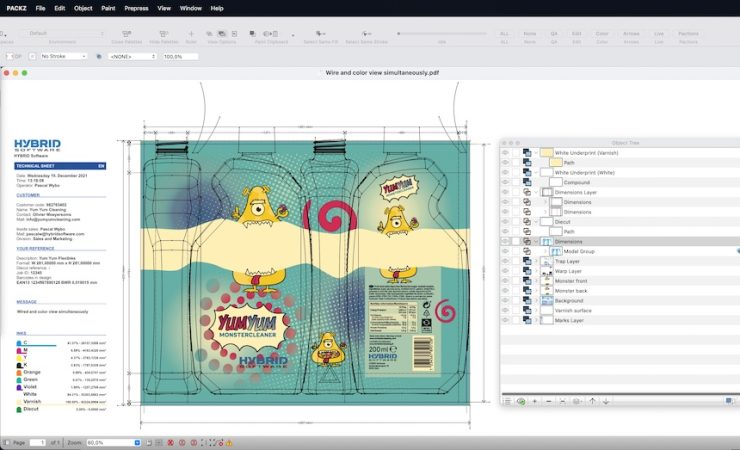Viewport: 740px width, 450px height.
Task: Click the green eye icon in Object Tree footer
Action: 521,401
